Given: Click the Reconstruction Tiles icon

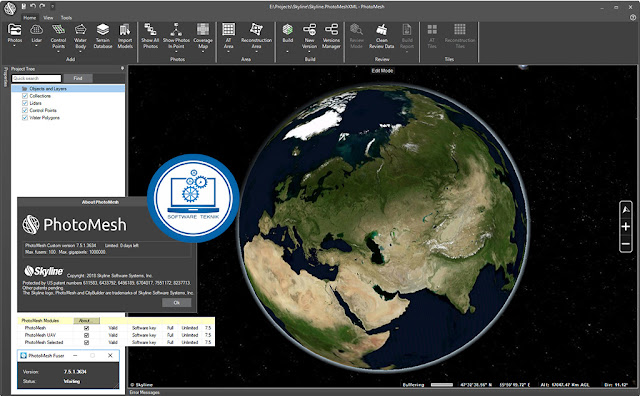Looking at the screenshot, I should 460,29.
